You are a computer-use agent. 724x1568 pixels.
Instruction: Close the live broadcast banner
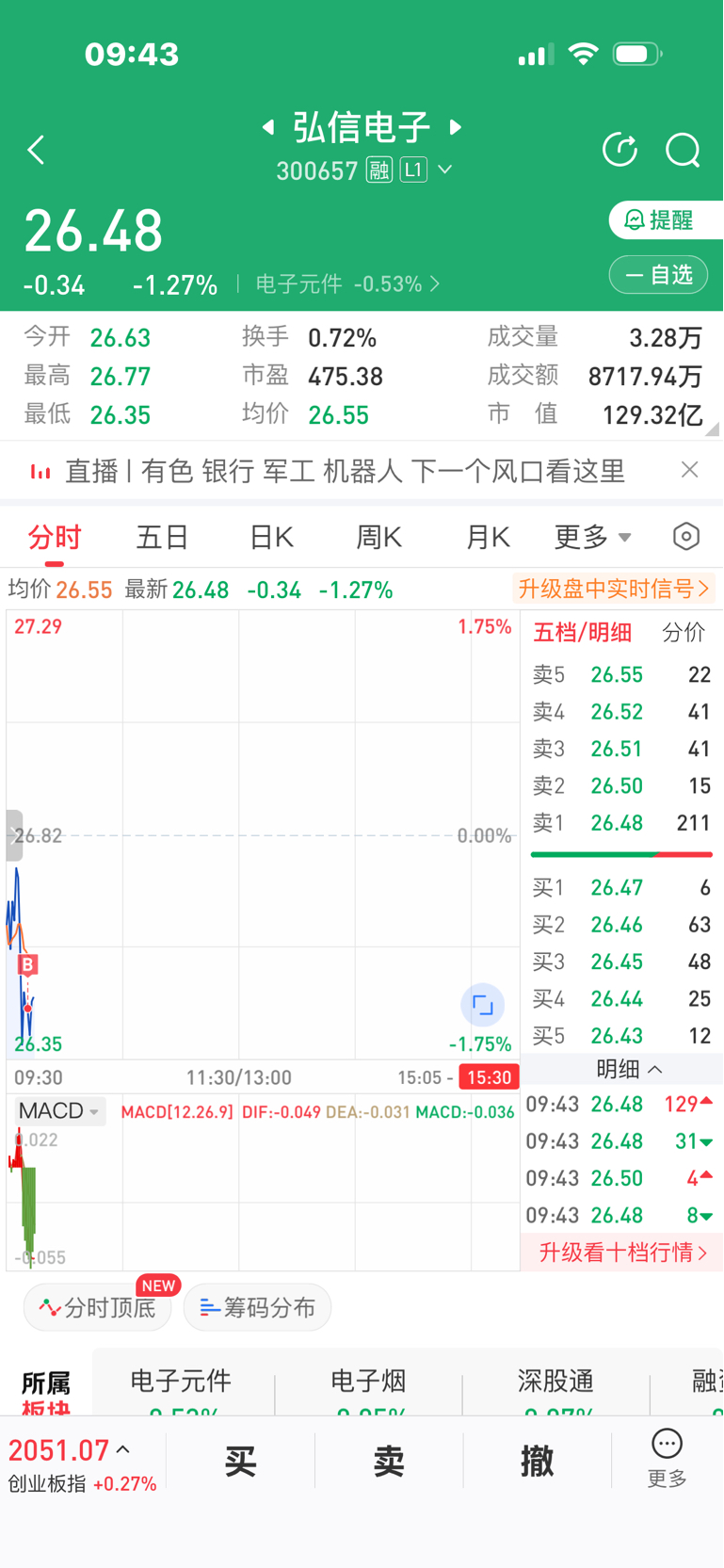(x=689, y=469)
